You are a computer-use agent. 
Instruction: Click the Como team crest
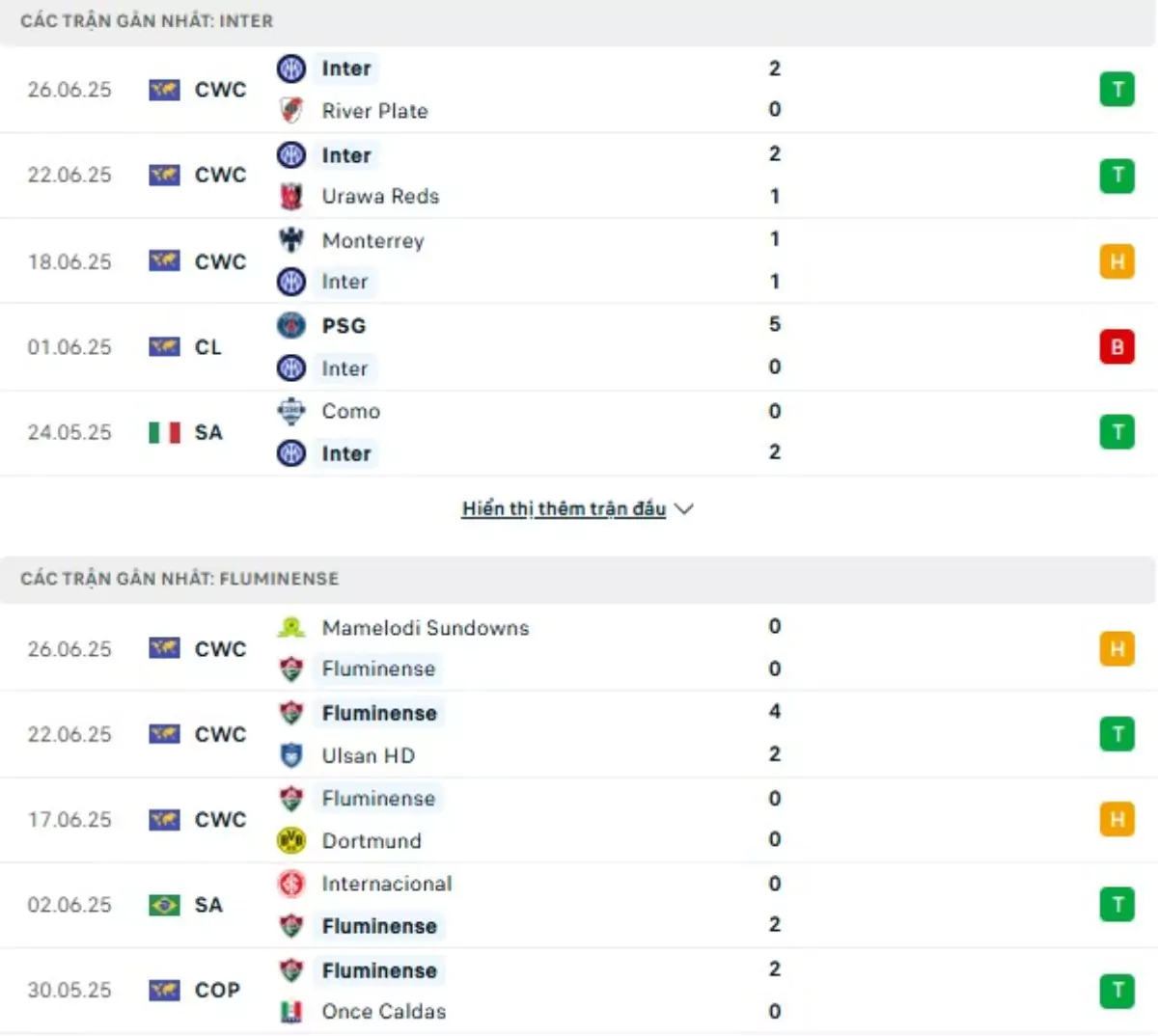tap(291, 411)
